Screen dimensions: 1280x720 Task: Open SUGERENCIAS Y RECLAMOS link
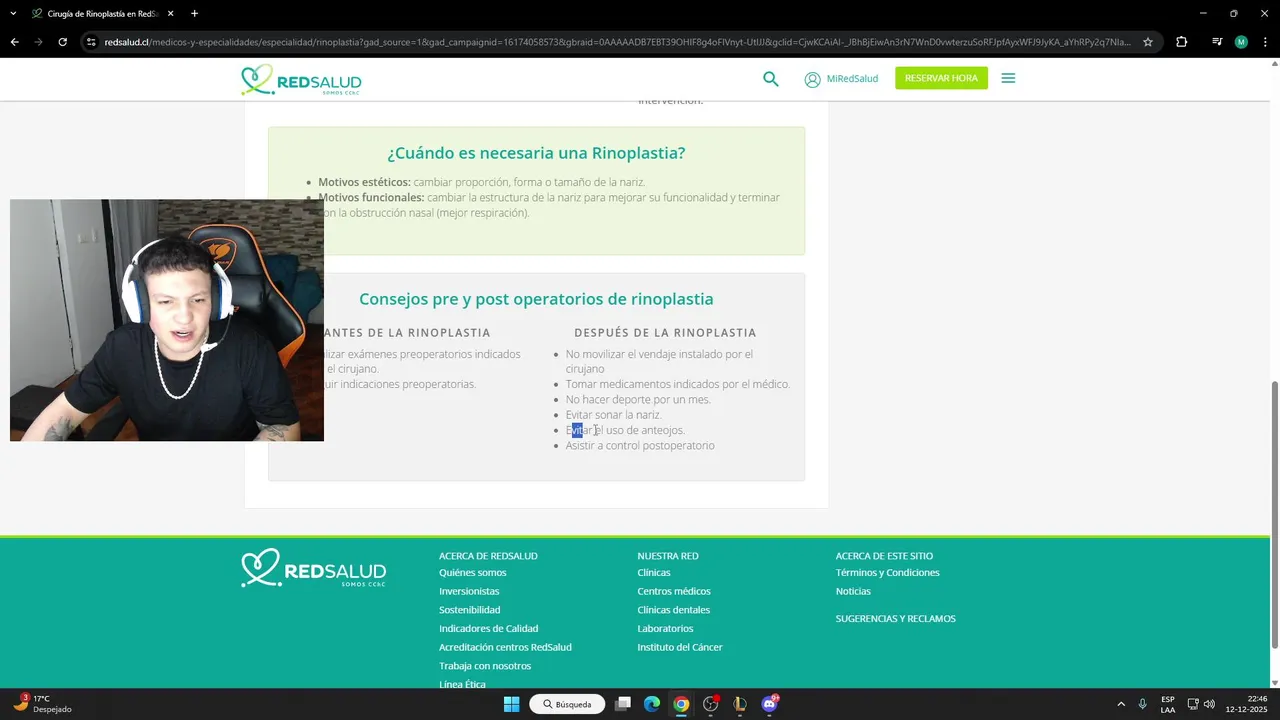[x=895, y=619]
